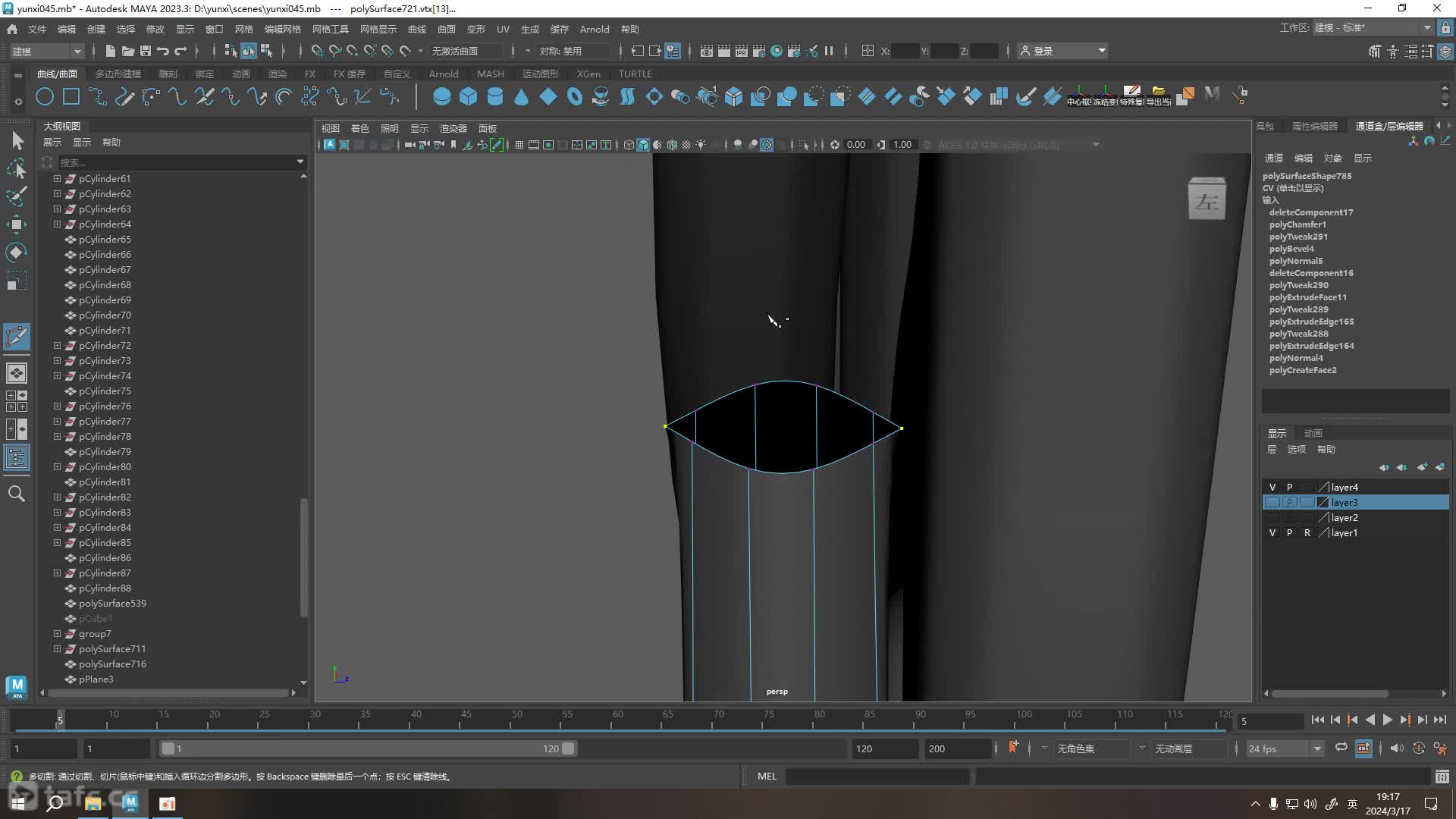The image size is (1456, 819).
Task: Click the polygon cube shelf icon
Action: 468,96
